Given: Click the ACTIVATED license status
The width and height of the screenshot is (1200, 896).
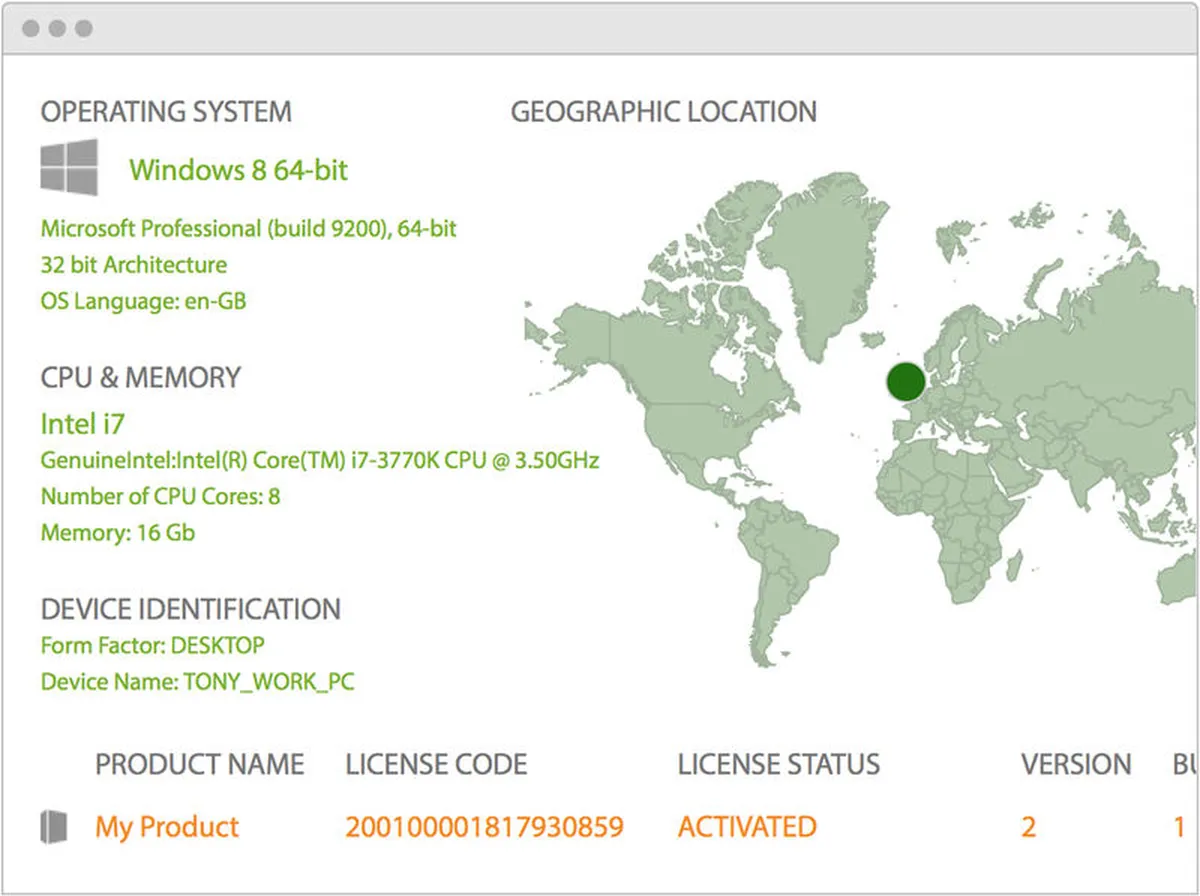Looking at the screenshot, I should pos(747,827).
